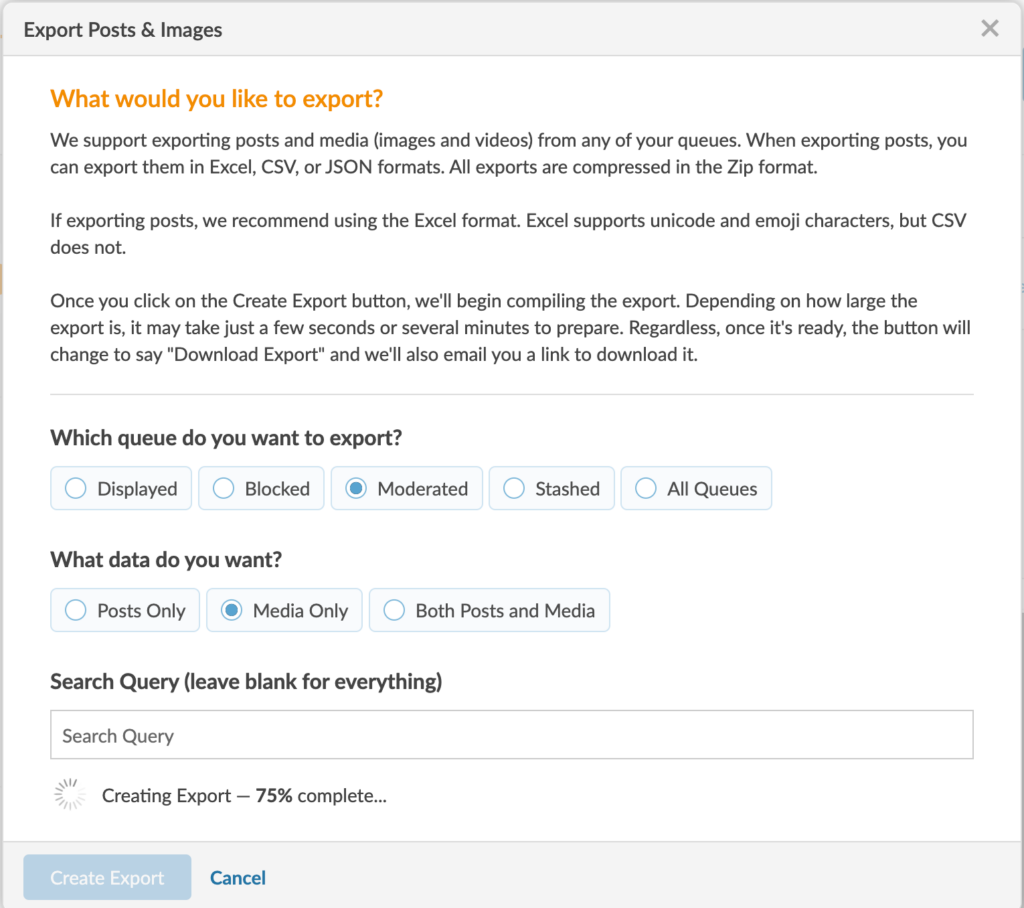The image size is (1024, 908).
Task: Click the "Search Query (leave blank for everything)" label
Action: [x=246, y=681]
